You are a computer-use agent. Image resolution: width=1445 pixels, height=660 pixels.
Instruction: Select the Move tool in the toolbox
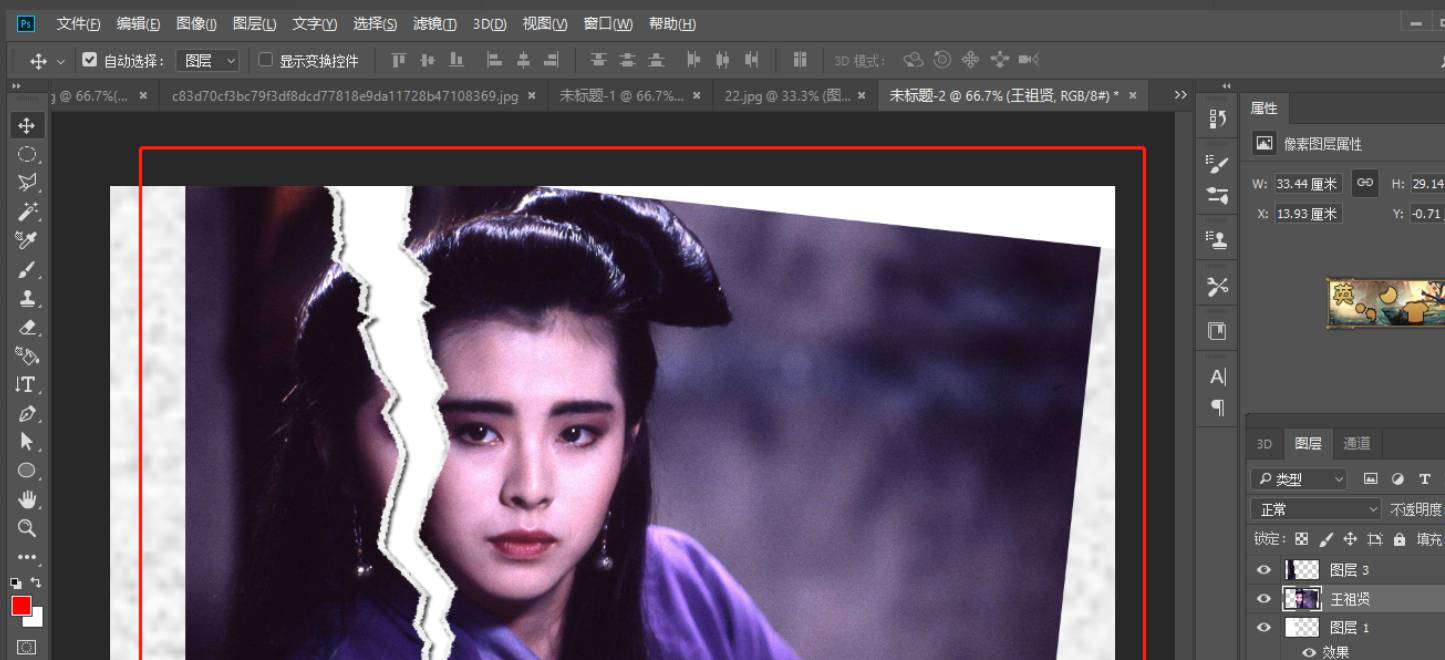coord(27,125)
